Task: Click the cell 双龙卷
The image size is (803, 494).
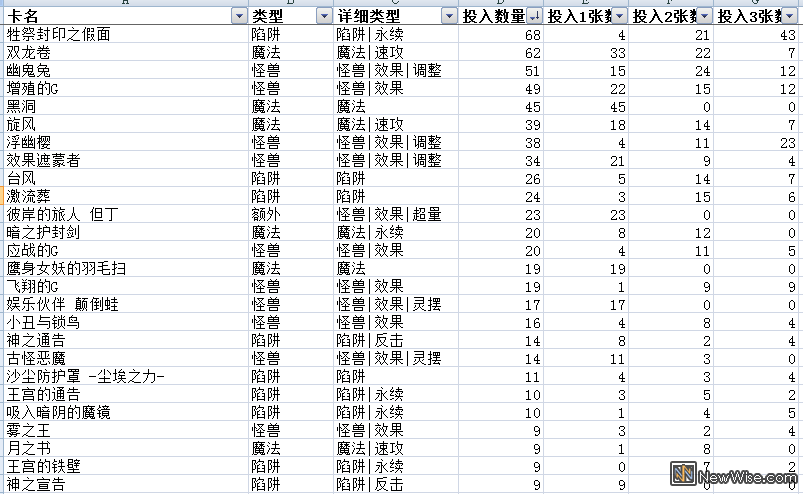Action: coord(126,52)
